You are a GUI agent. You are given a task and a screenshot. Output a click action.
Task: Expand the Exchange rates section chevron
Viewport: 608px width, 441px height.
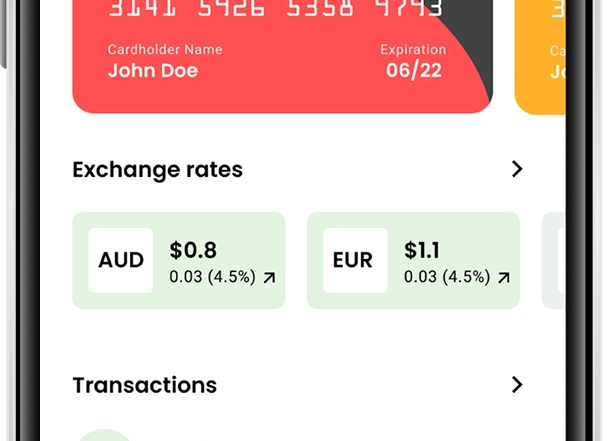517,169
